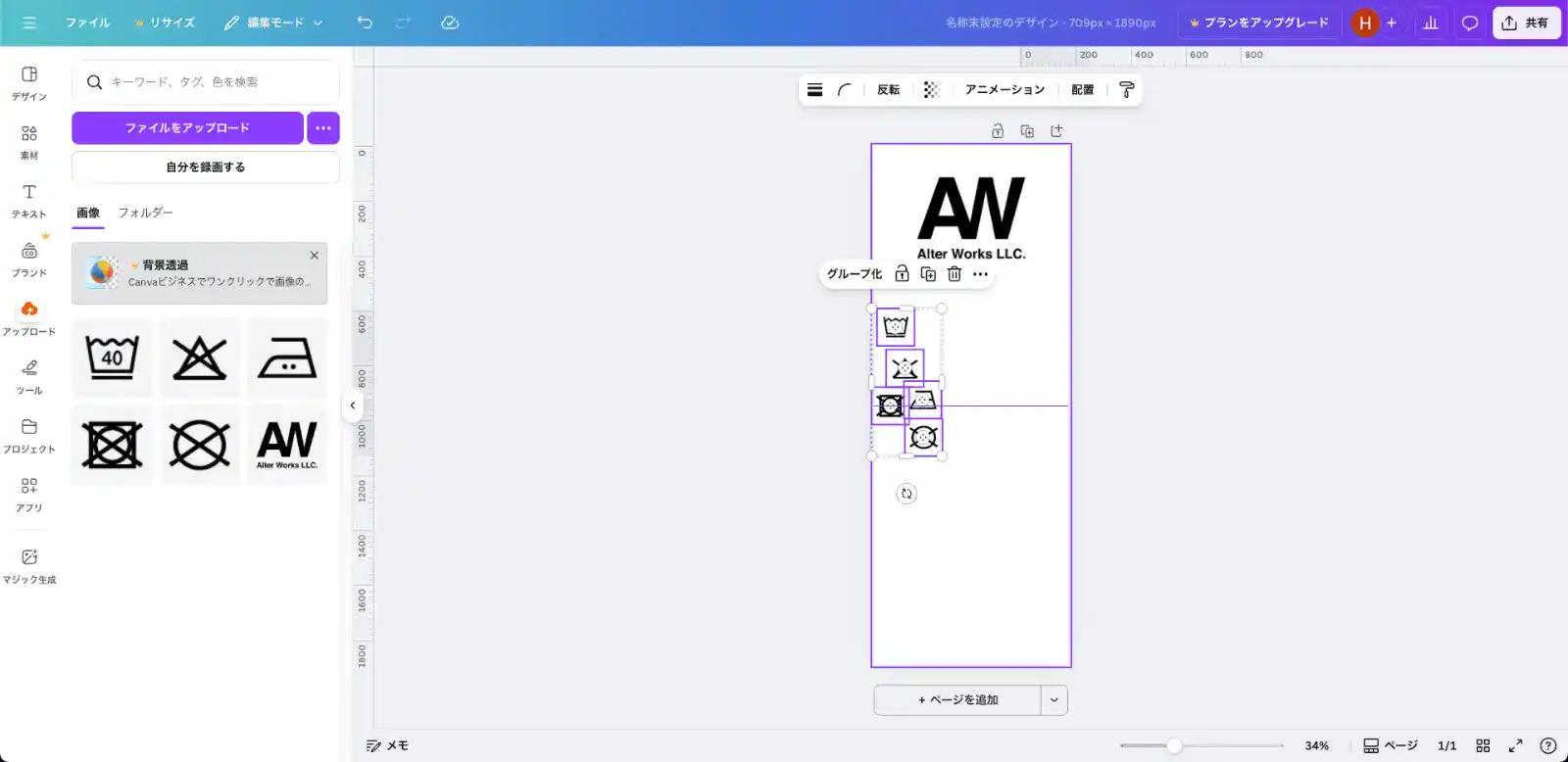The width and height of the screenshot is (1568, 762).
Task: Expand the add page dropdown chevron
Action: click(x=1054, y=700)
